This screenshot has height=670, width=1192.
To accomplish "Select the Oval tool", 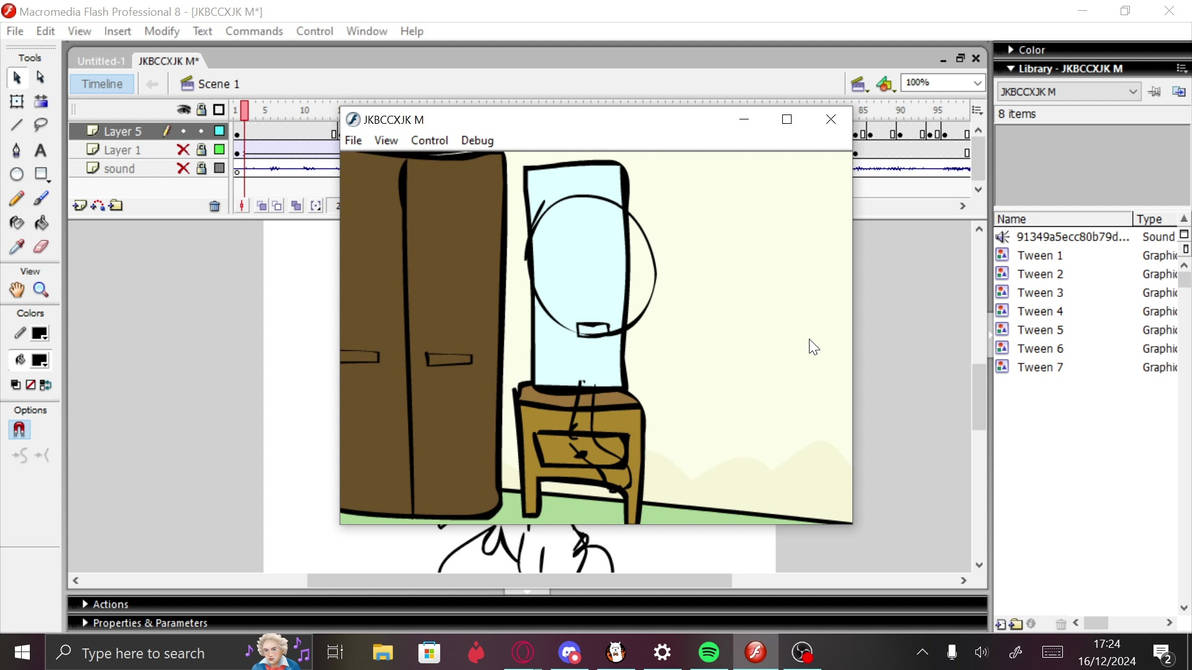I will pyautogui.click(x=17, y=174).
